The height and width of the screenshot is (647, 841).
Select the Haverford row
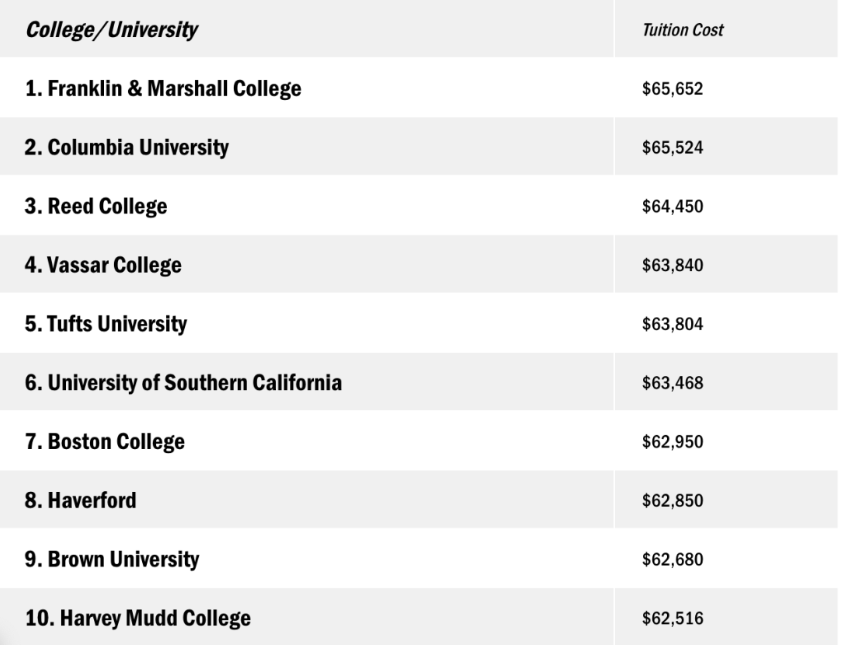(x=81, y=501)
